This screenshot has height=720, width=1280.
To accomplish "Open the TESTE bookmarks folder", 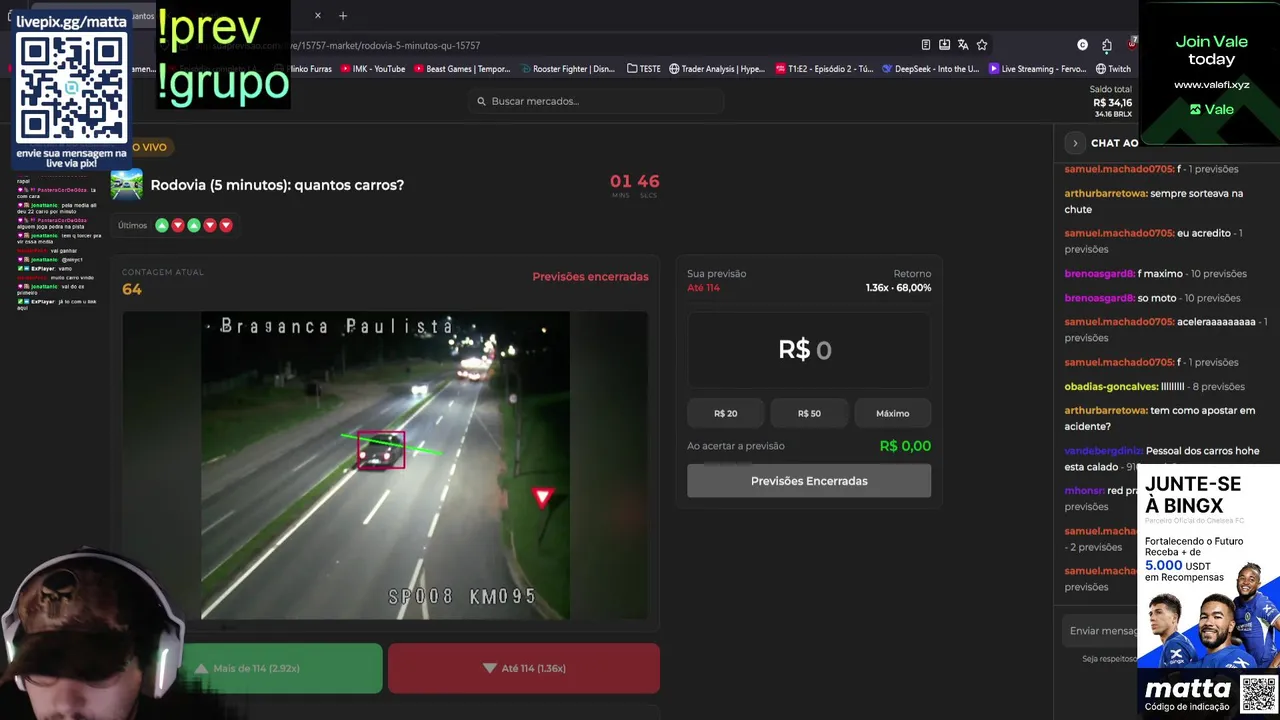I will click(x=644, y=69).
